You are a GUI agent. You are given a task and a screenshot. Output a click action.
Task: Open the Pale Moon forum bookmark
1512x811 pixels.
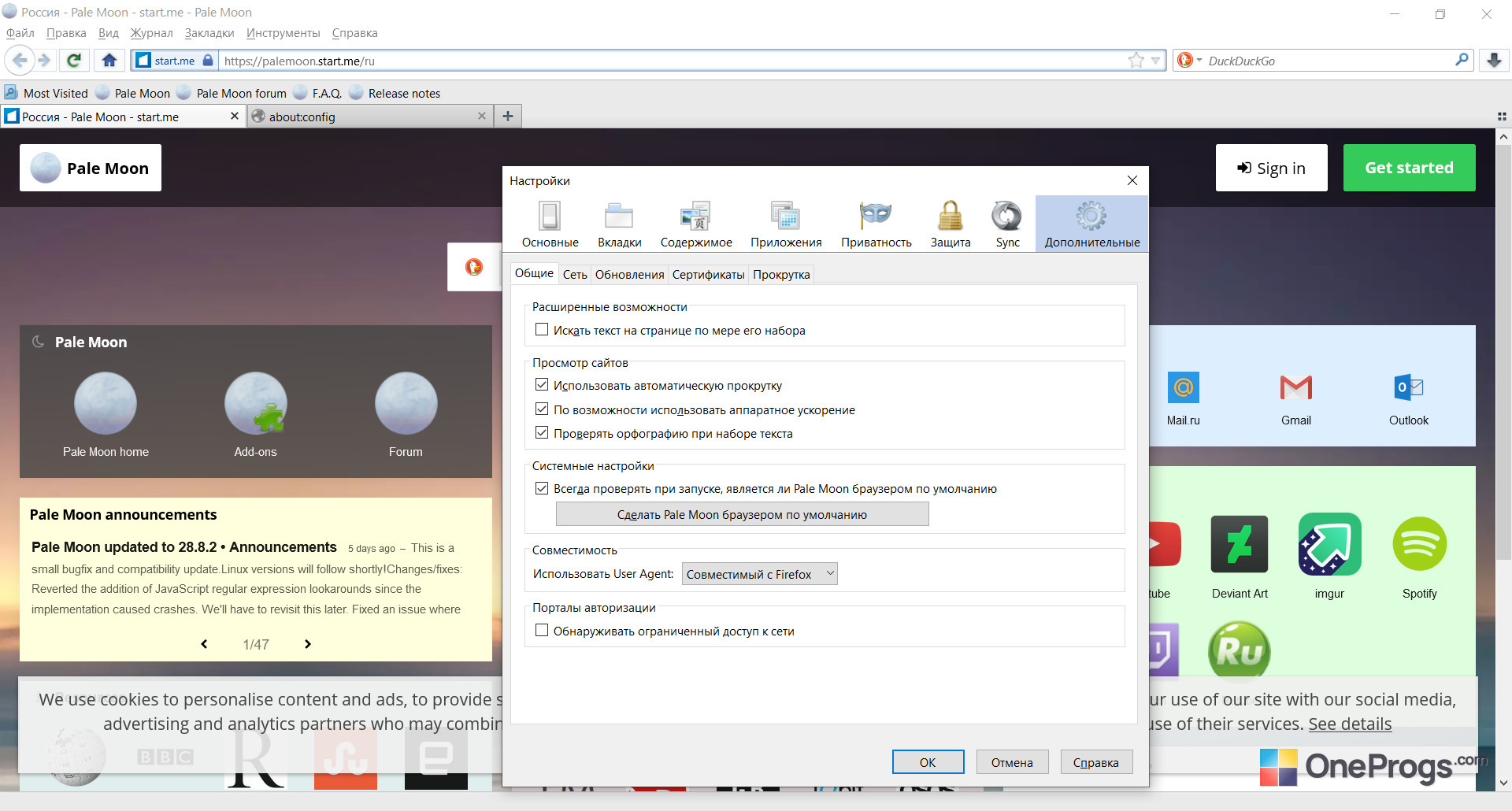point(232,93)
